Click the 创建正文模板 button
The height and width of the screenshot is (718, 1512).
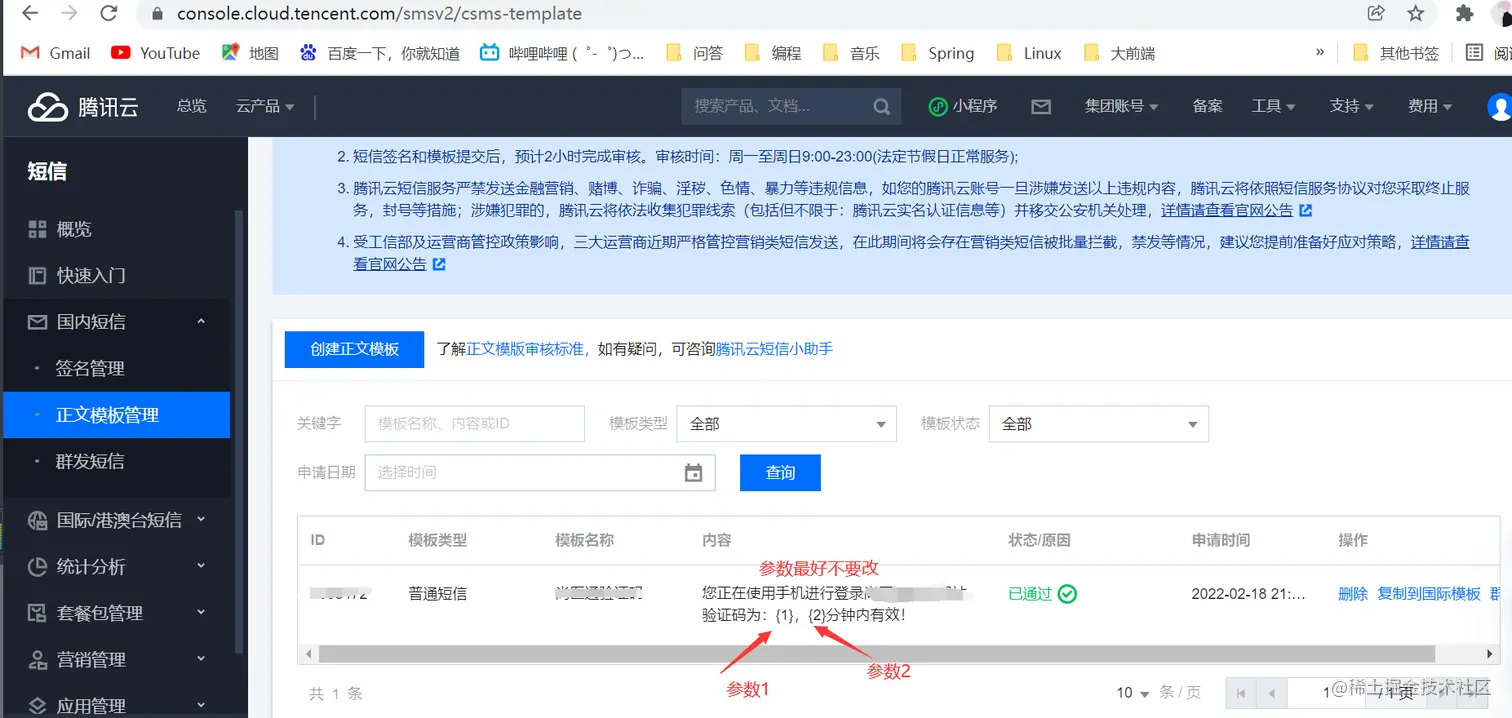pos(354,349)
